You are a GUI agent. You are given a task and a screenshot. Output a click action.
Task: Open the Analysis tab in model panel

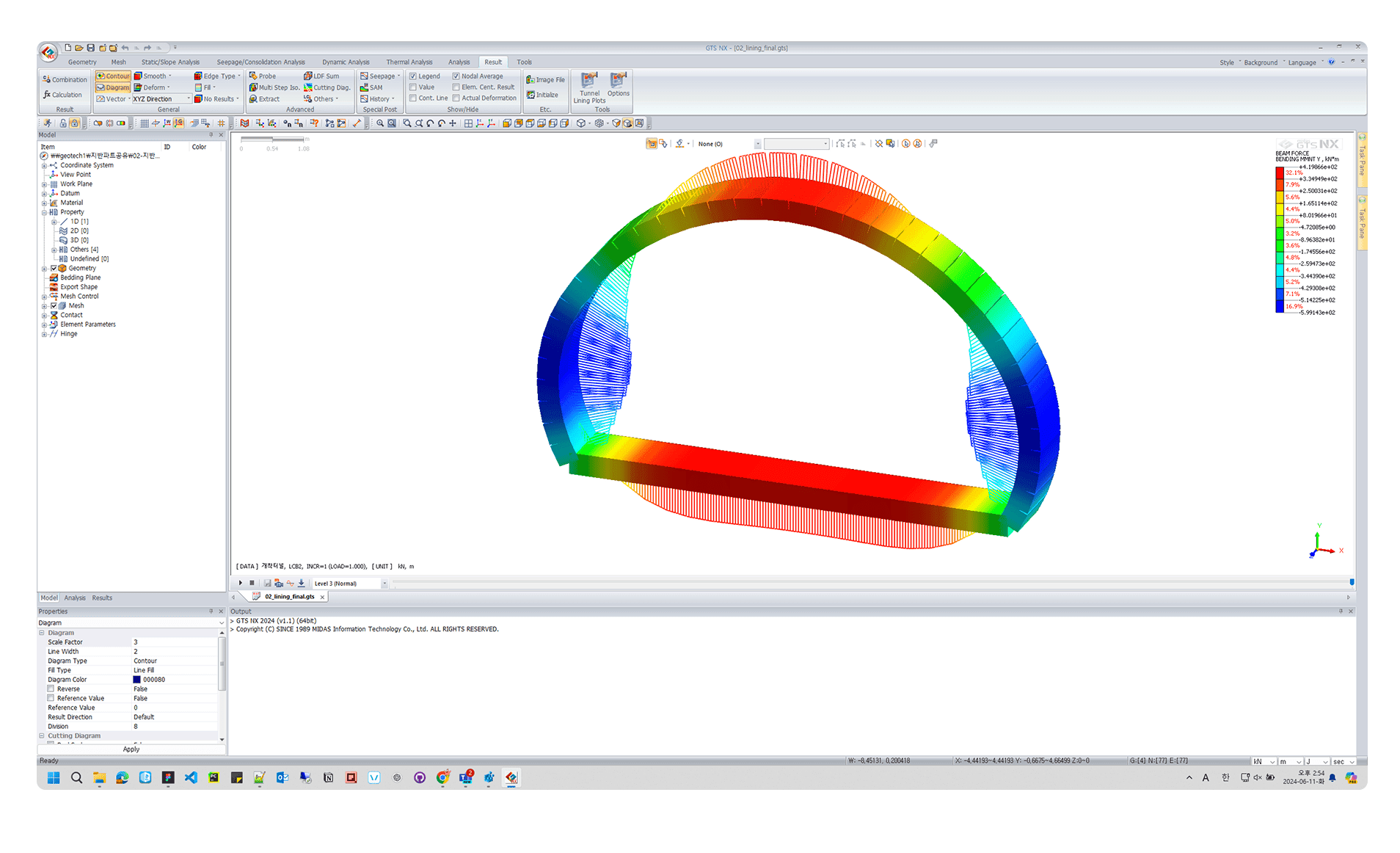(75, 598)
